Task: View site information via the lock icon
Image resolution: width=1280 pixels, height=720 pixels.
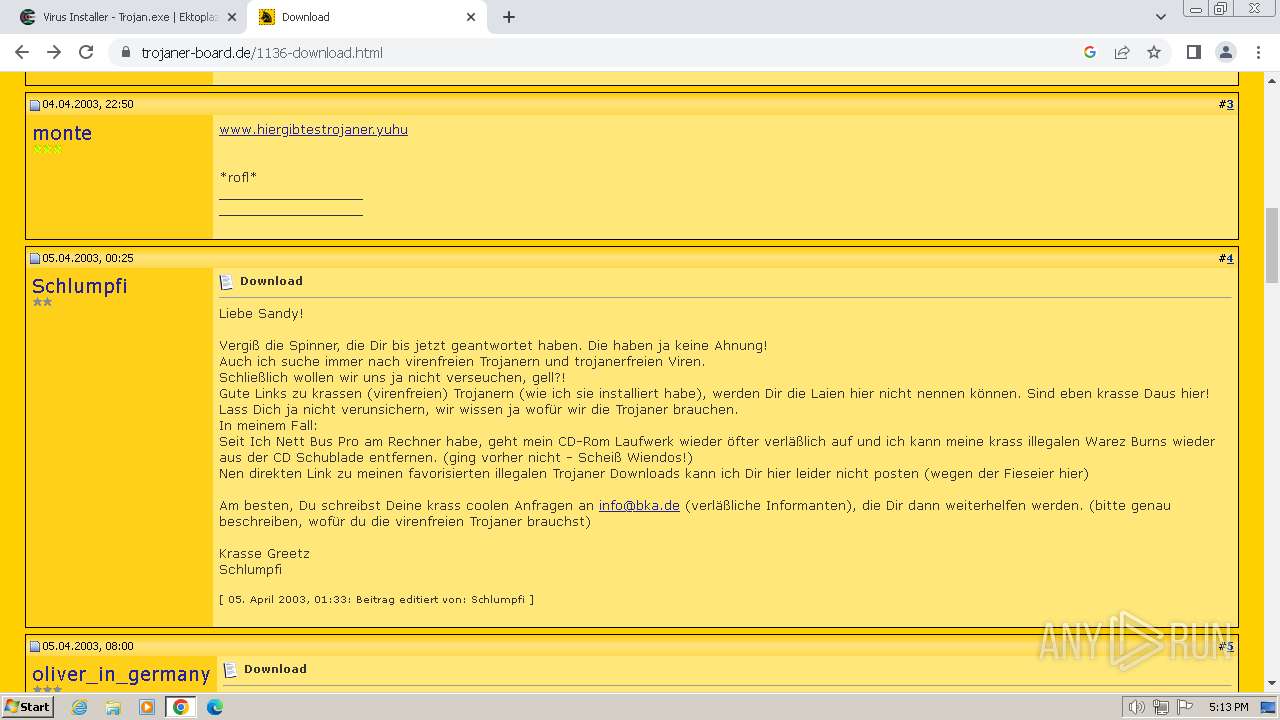Action: (125, 53)
